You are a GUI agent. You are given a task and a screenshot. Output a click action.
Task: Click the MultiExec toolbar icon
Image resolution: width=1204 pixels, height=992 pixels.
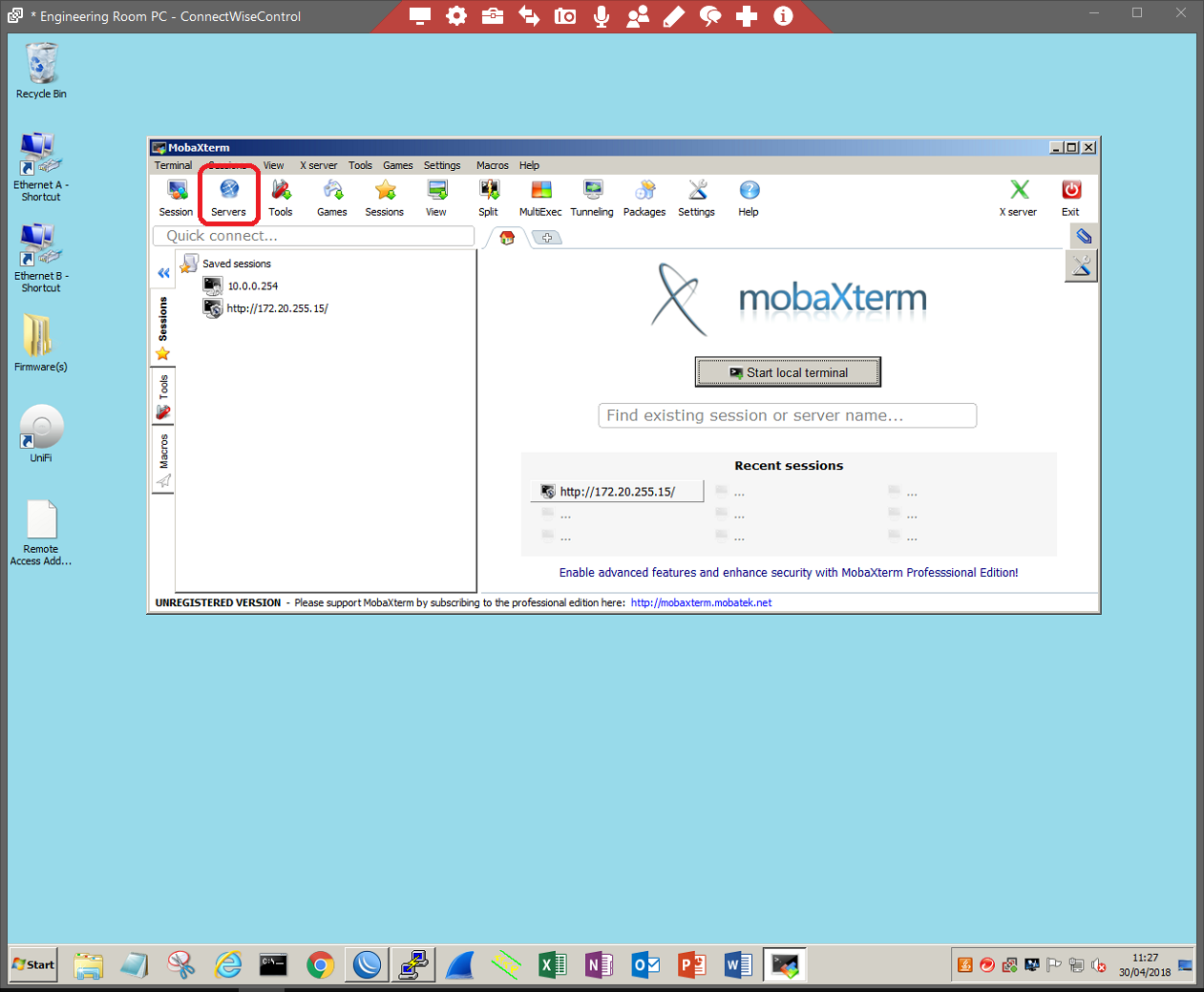(x=540, y=198)
